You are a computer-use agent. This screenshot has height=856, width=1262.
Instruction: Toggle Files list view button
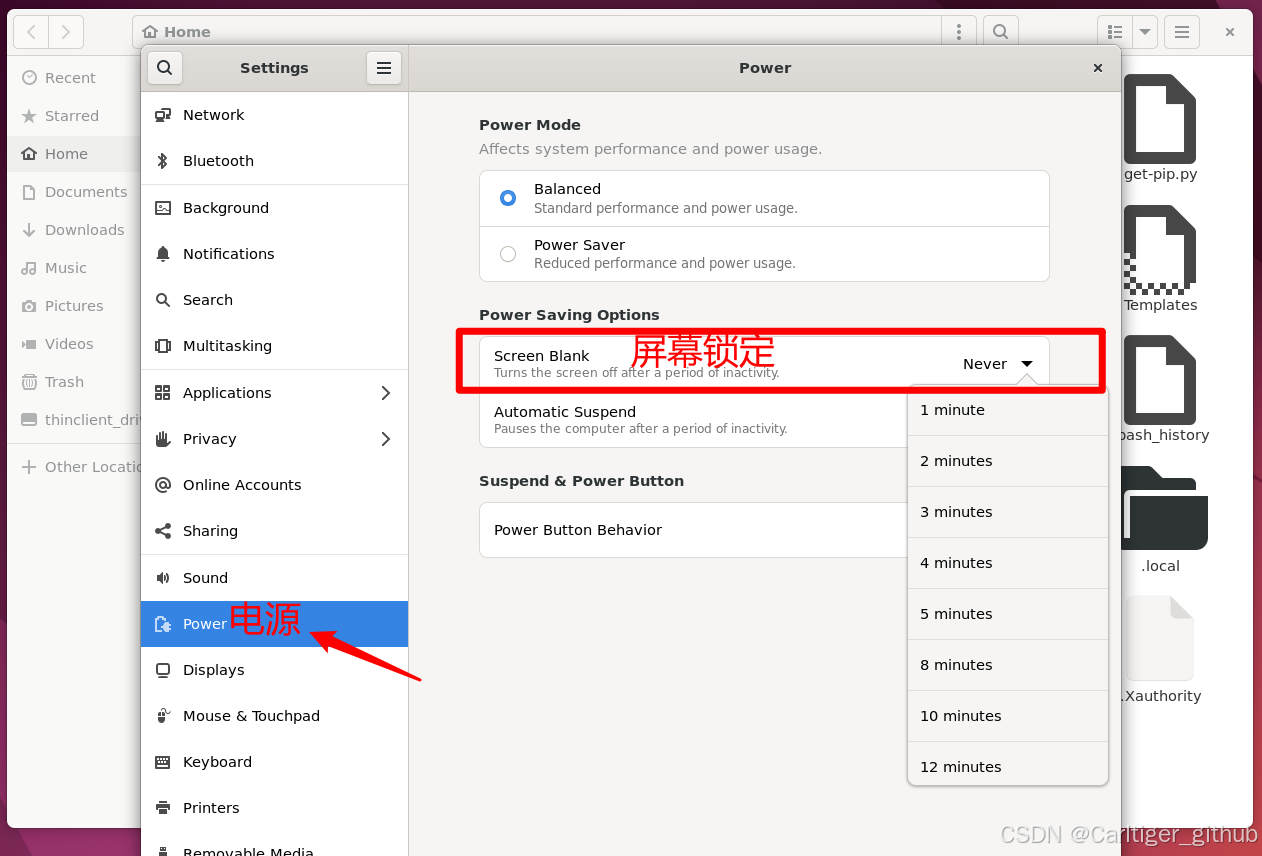click(1114, 32)
